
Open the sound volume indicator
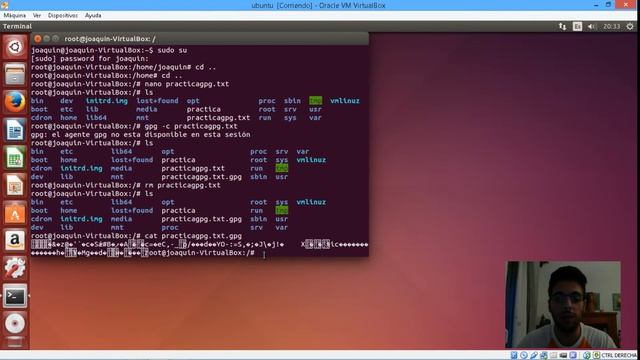[x=591, y=27]
